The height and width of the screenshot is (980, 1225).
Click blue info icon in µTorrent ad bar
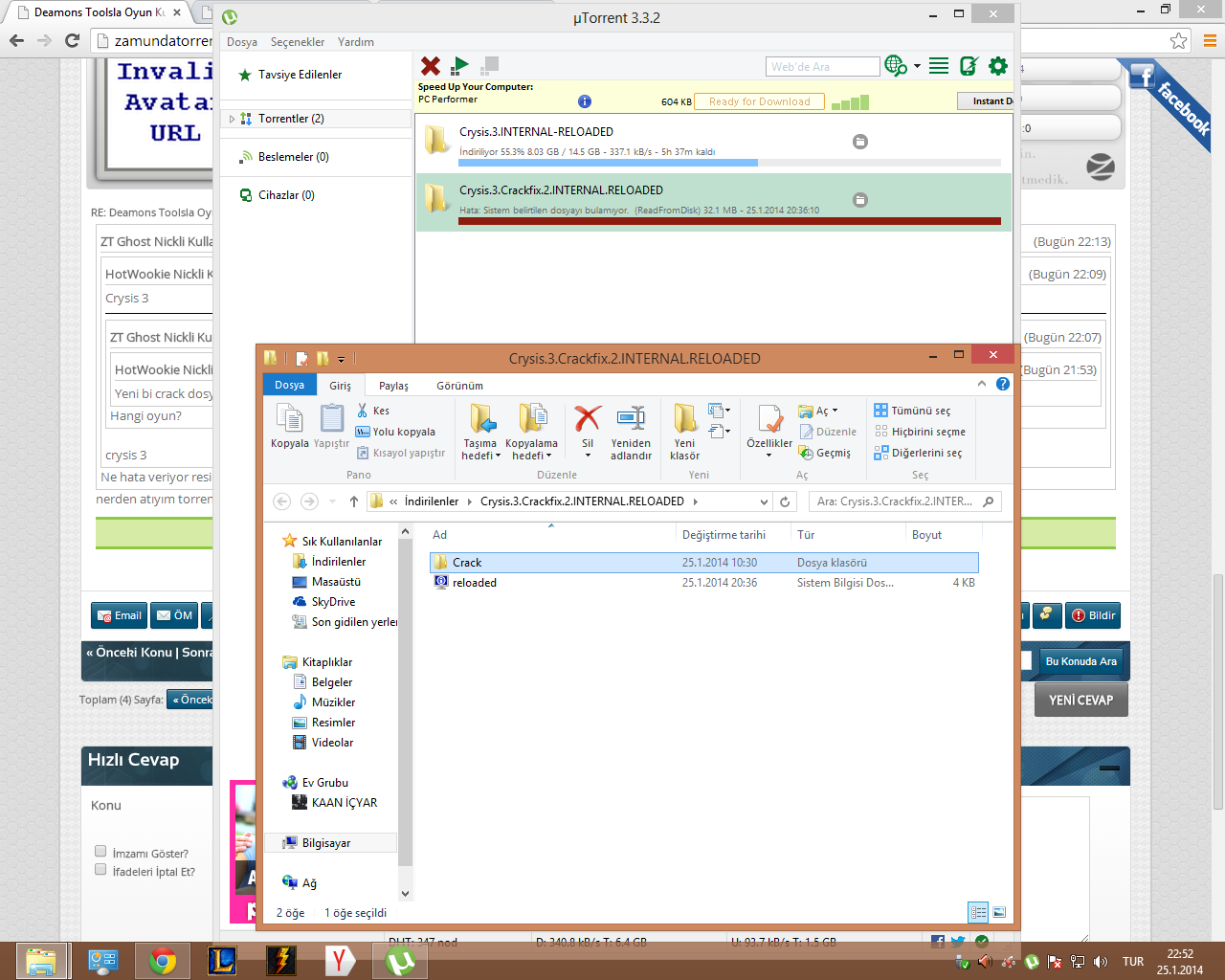click(585, 101)
